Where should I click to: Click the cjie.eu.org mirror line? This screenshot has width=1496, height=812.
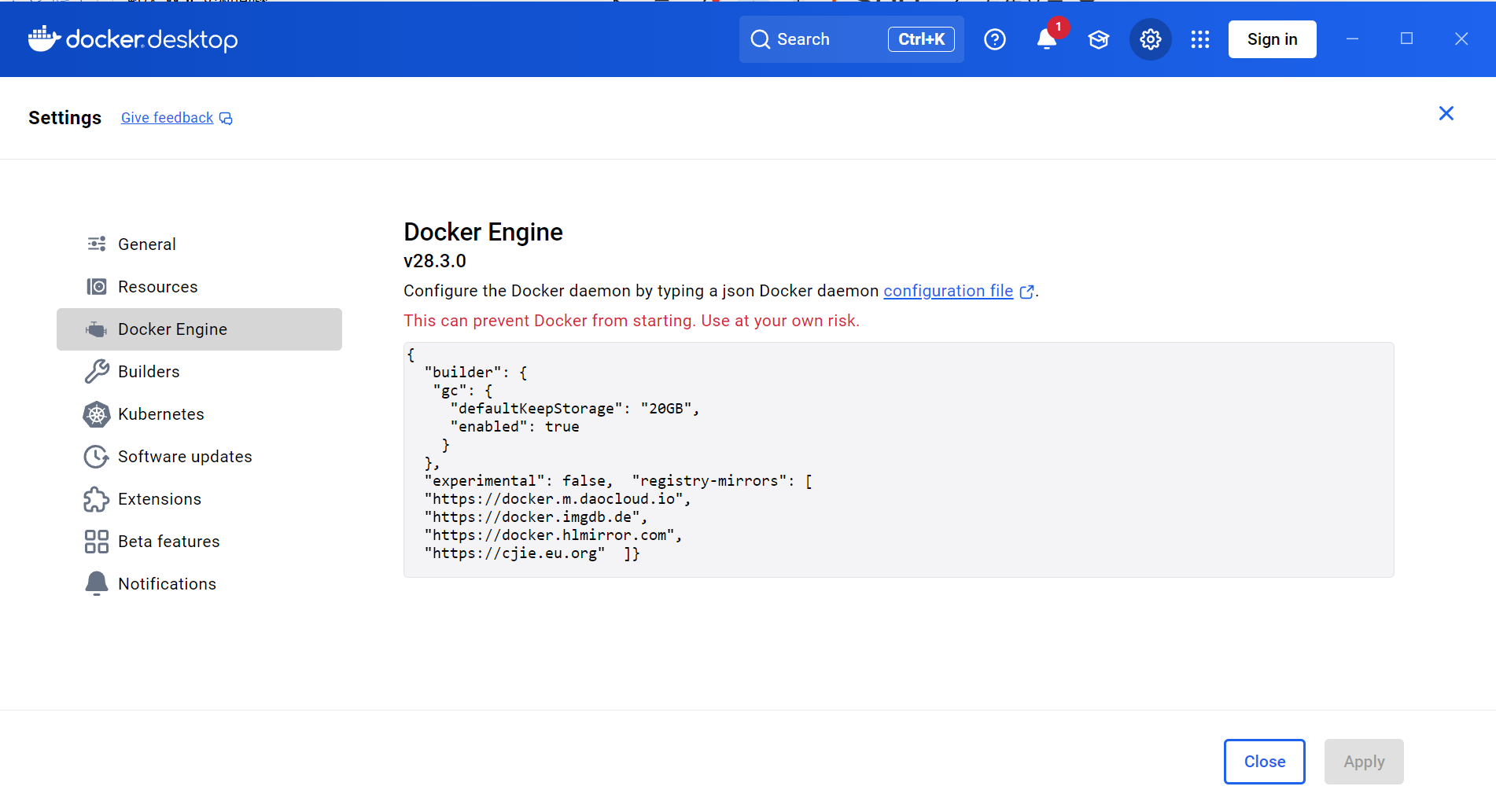click(514, 553)
